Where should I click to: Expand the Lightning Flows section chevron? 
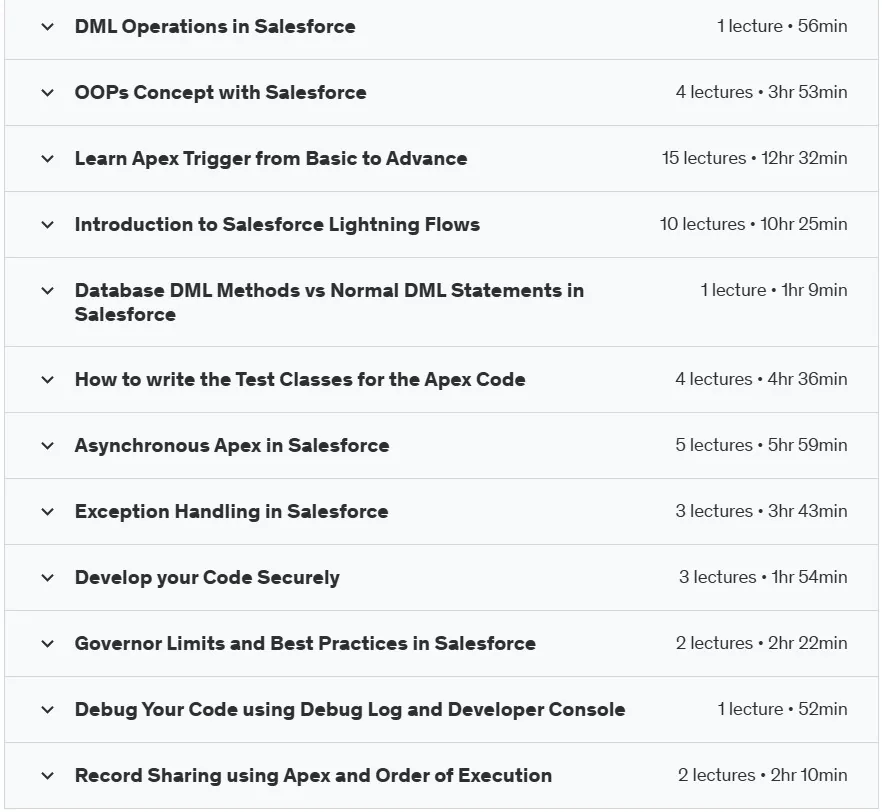[48, 225]
